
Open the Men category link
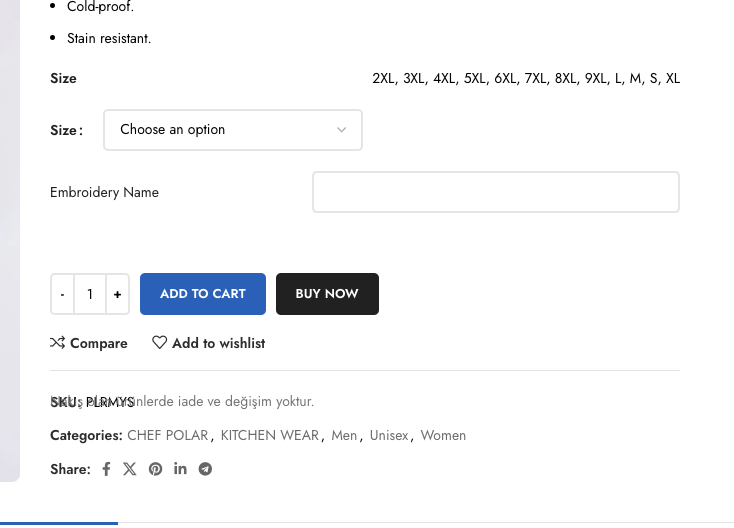(344, 435)
